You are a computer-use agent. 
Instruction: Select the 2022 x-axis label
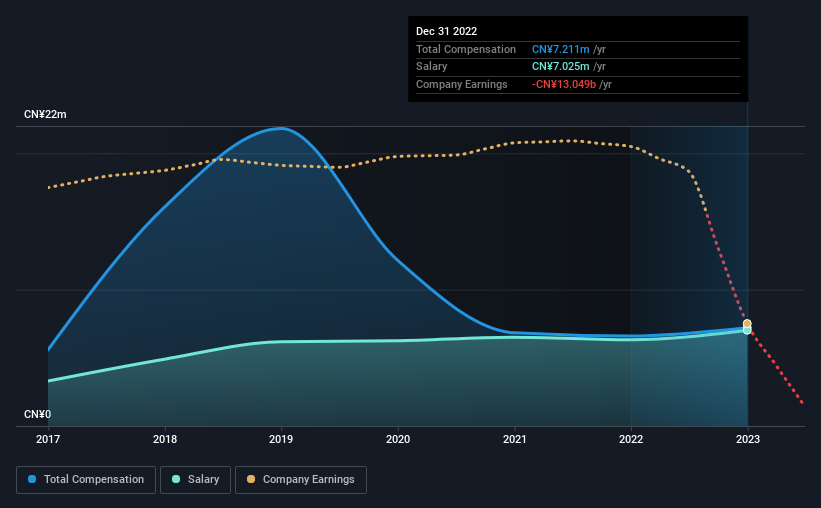[x=631, y=439]
